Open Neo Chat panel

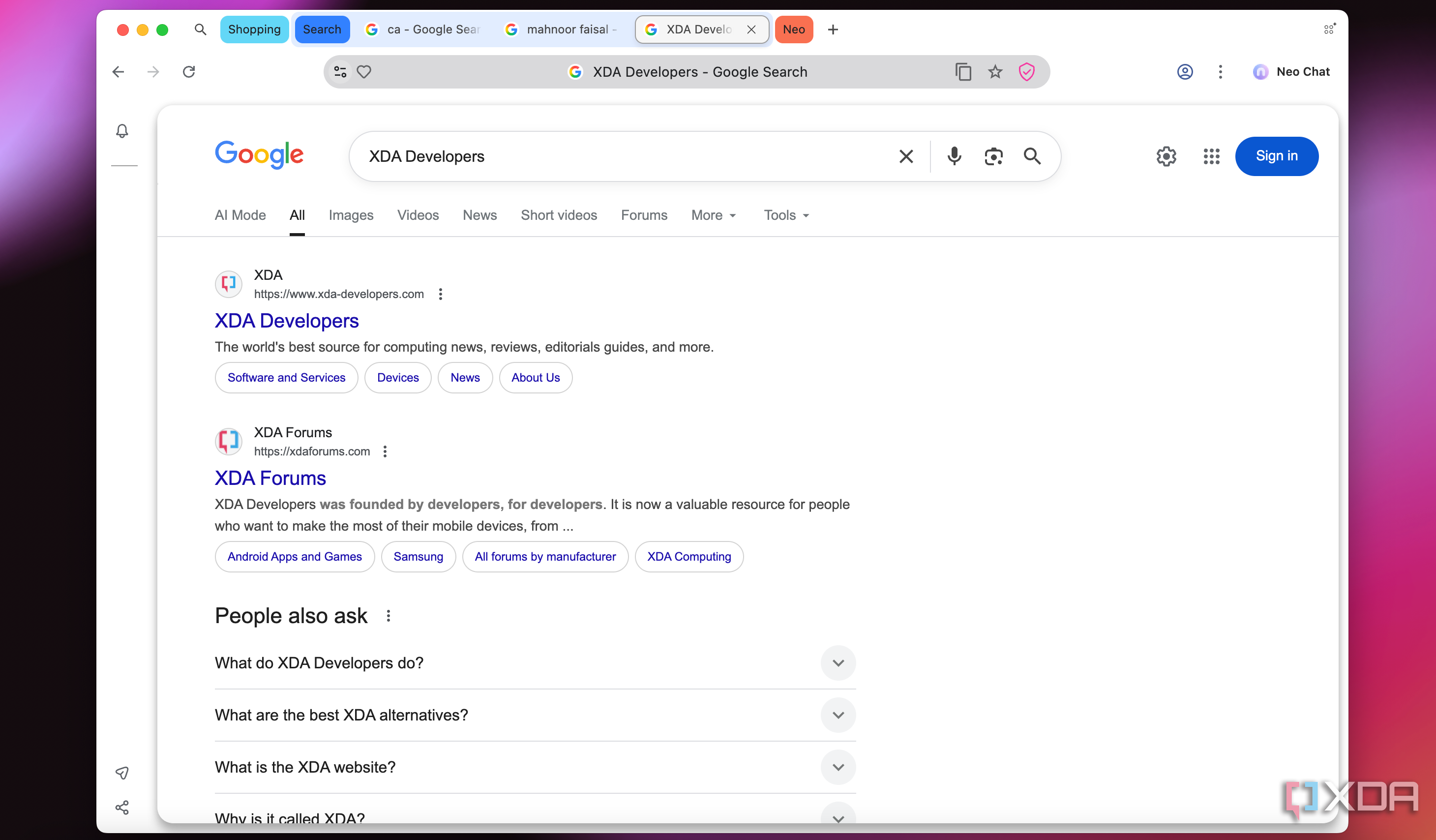coord(1291,72)
